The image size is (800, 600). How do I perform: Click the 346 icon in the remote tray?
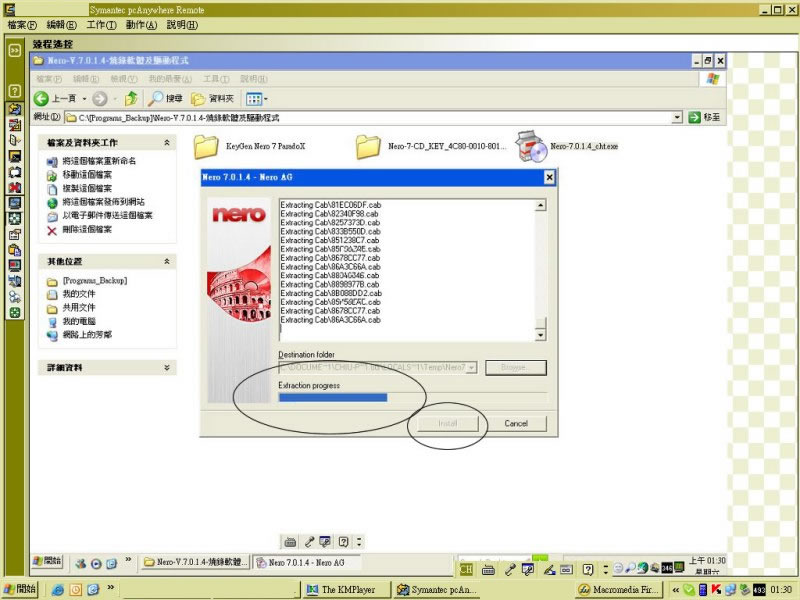click(x=667, y=568)
